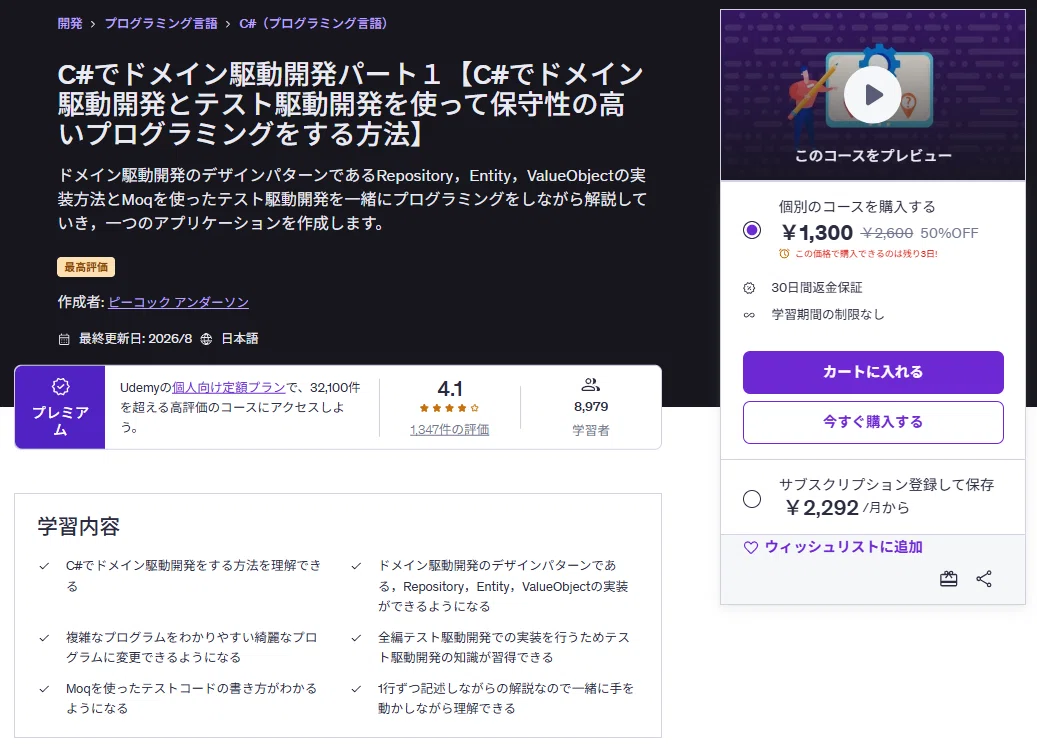1037x744 pixels.
Task: Click the struck-through ￥2,600 original price
Action: (x=887, y=233)
